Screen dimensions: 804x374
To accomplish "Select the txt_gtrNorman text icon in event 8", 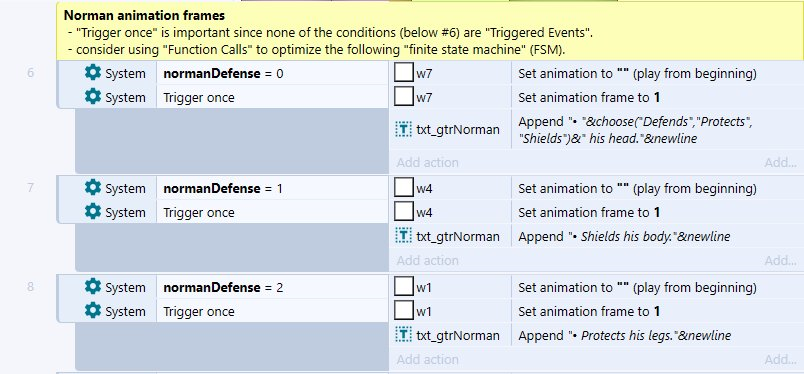I will 404,335.
